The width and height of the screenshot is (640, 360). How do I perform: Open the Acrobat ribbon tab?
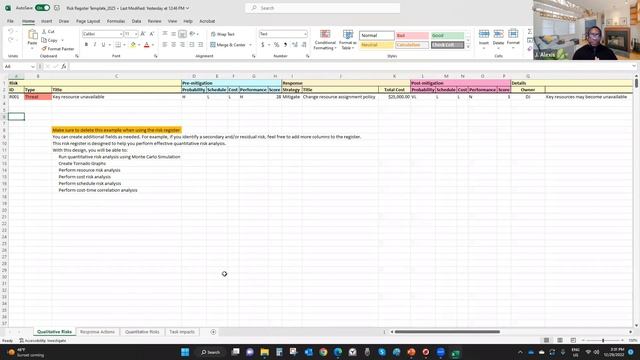(207, 21)
